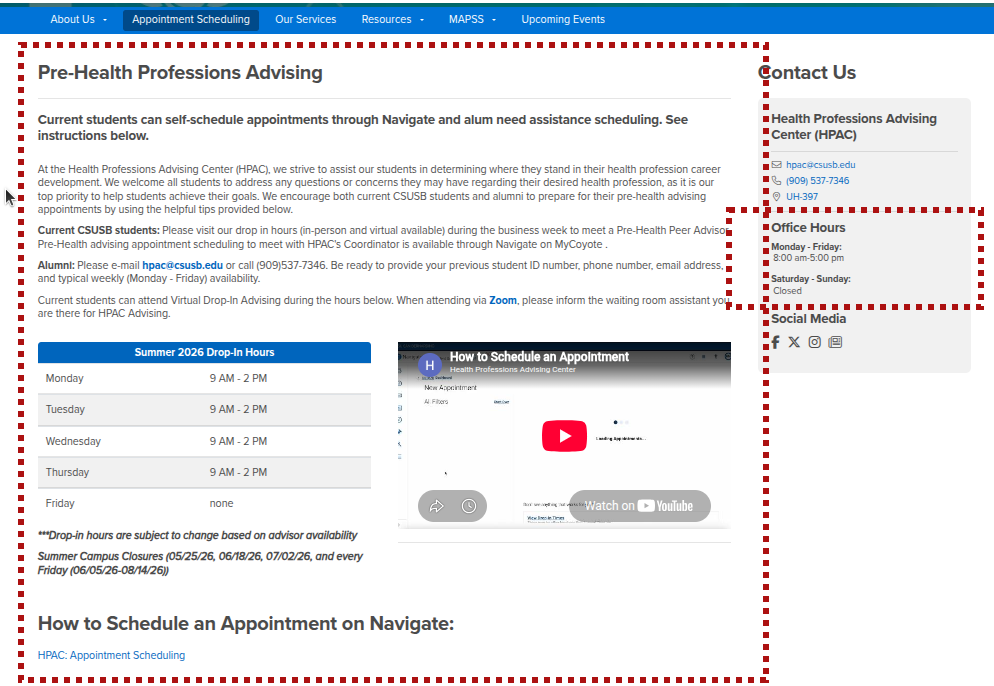The image size is (994, 686).
Task: Click the '8:00 am-5:00 pm' hours text
Action: 808,258
